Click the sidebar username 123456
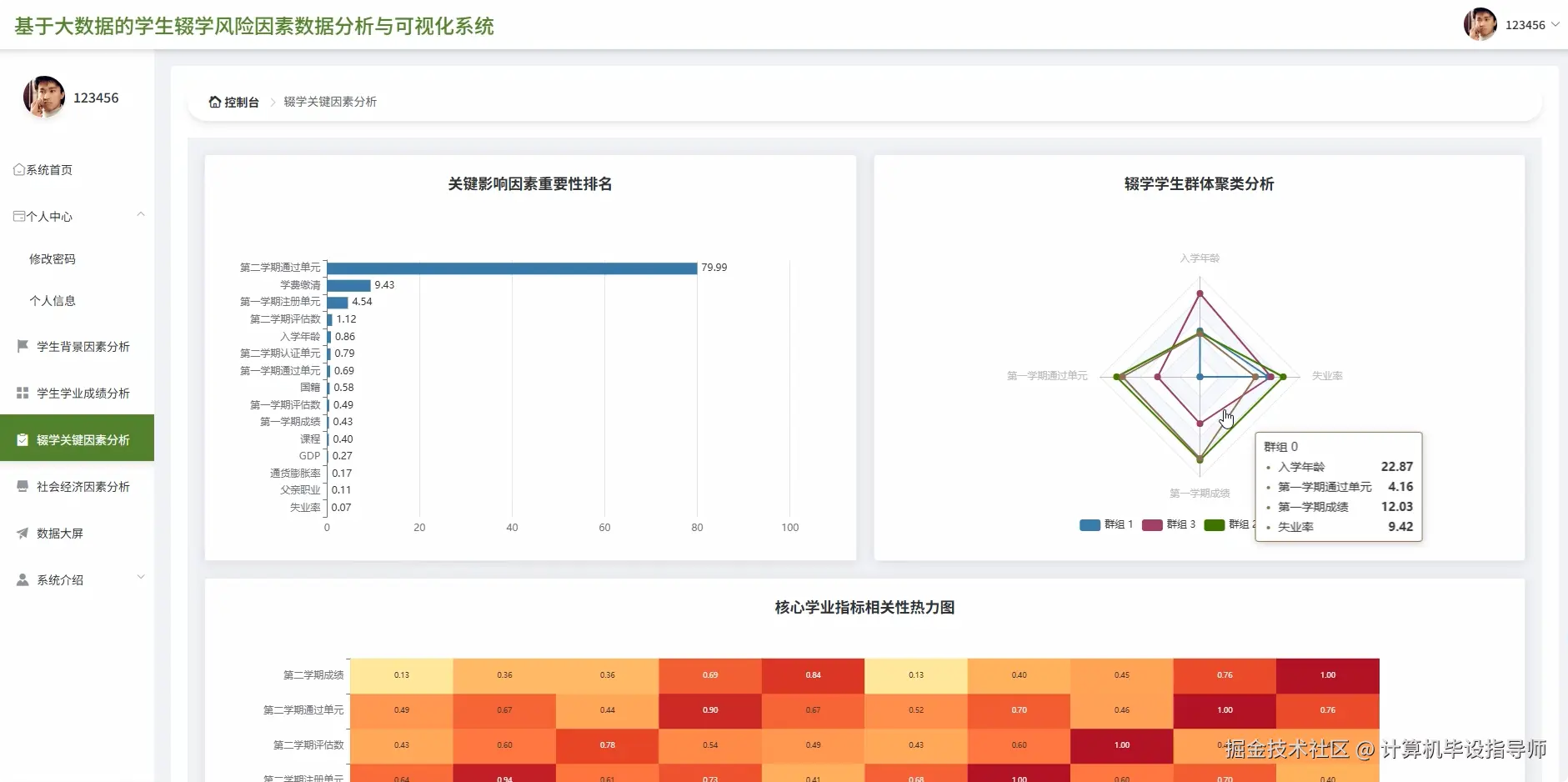 click(96, 98)
